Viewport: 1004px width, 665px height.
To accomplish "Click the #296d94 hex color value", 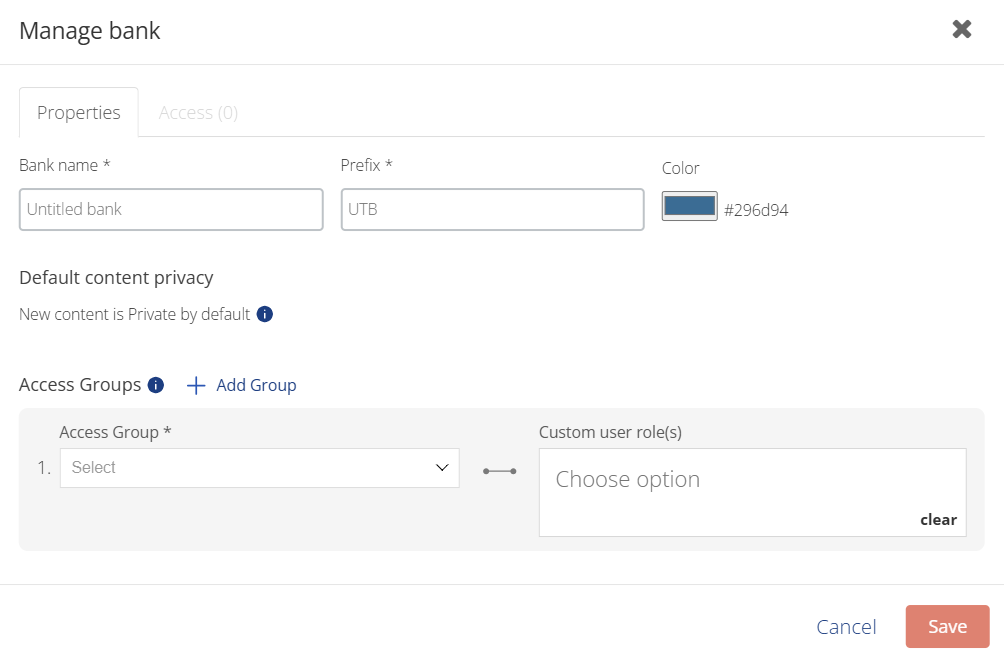I will tap(756, 210).
